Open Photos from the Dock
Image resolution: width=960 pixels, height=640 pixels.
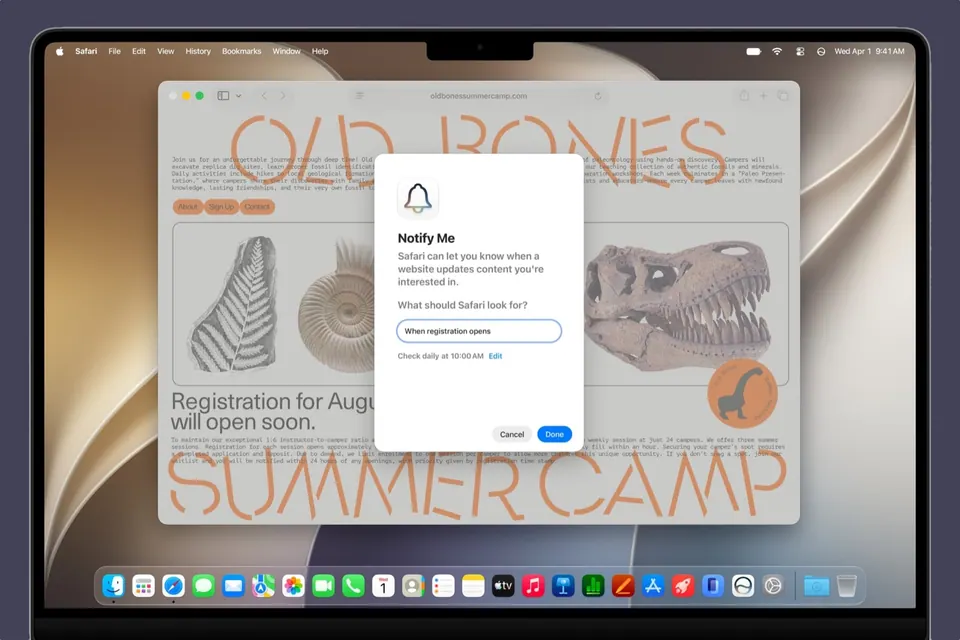pos(293,586)
